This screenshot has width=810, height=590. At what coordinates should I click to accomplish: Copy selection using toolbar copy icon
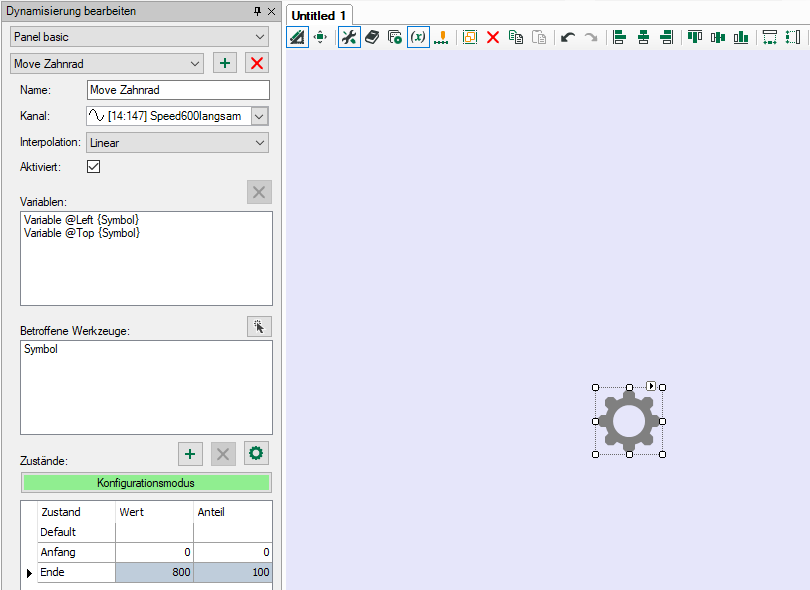516,37
